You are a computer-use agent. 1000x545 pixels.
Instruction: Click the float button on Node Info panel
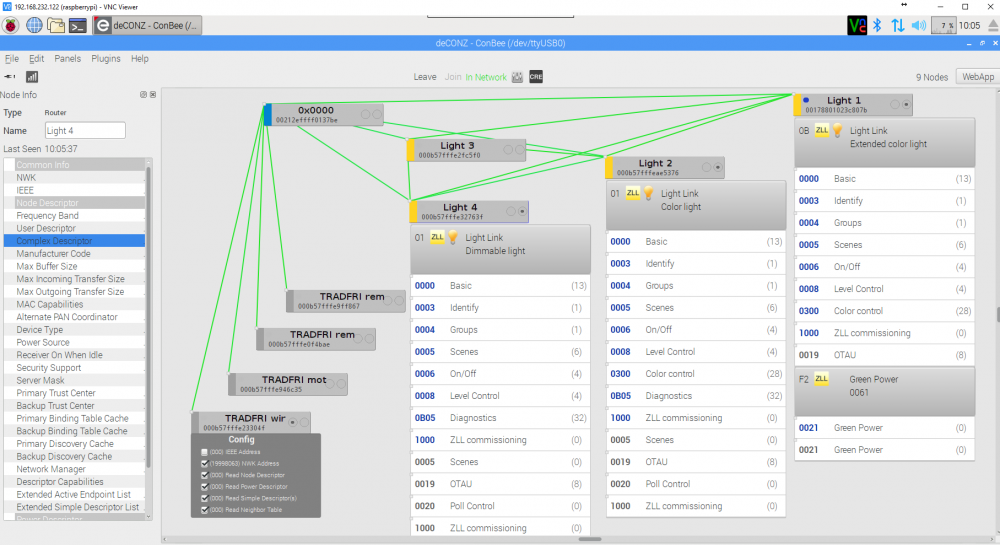(143, 95)
